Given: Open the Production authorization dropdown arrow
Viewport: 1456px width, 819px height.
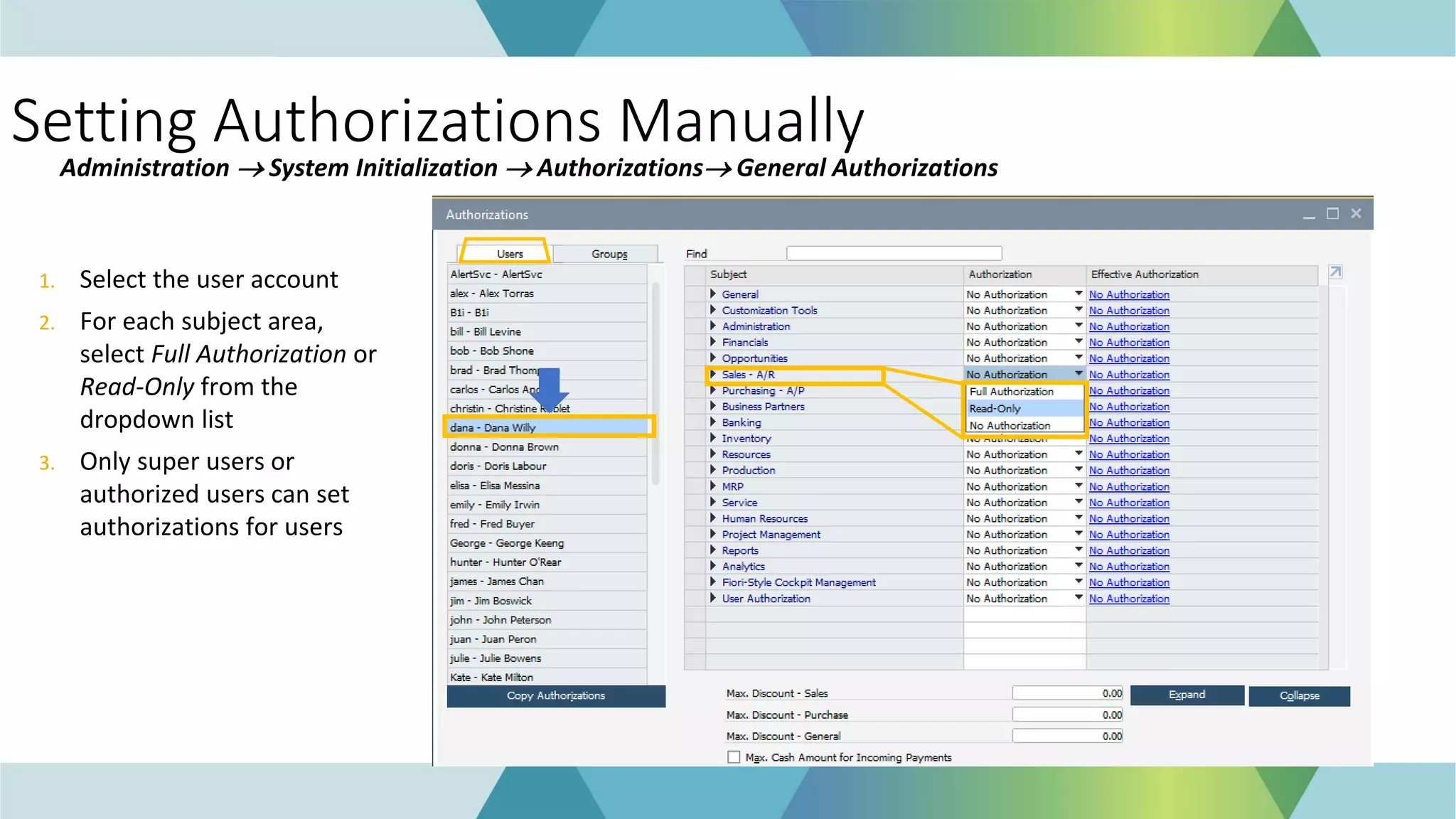Looking at the screenshot, I should coord(1078,470).
